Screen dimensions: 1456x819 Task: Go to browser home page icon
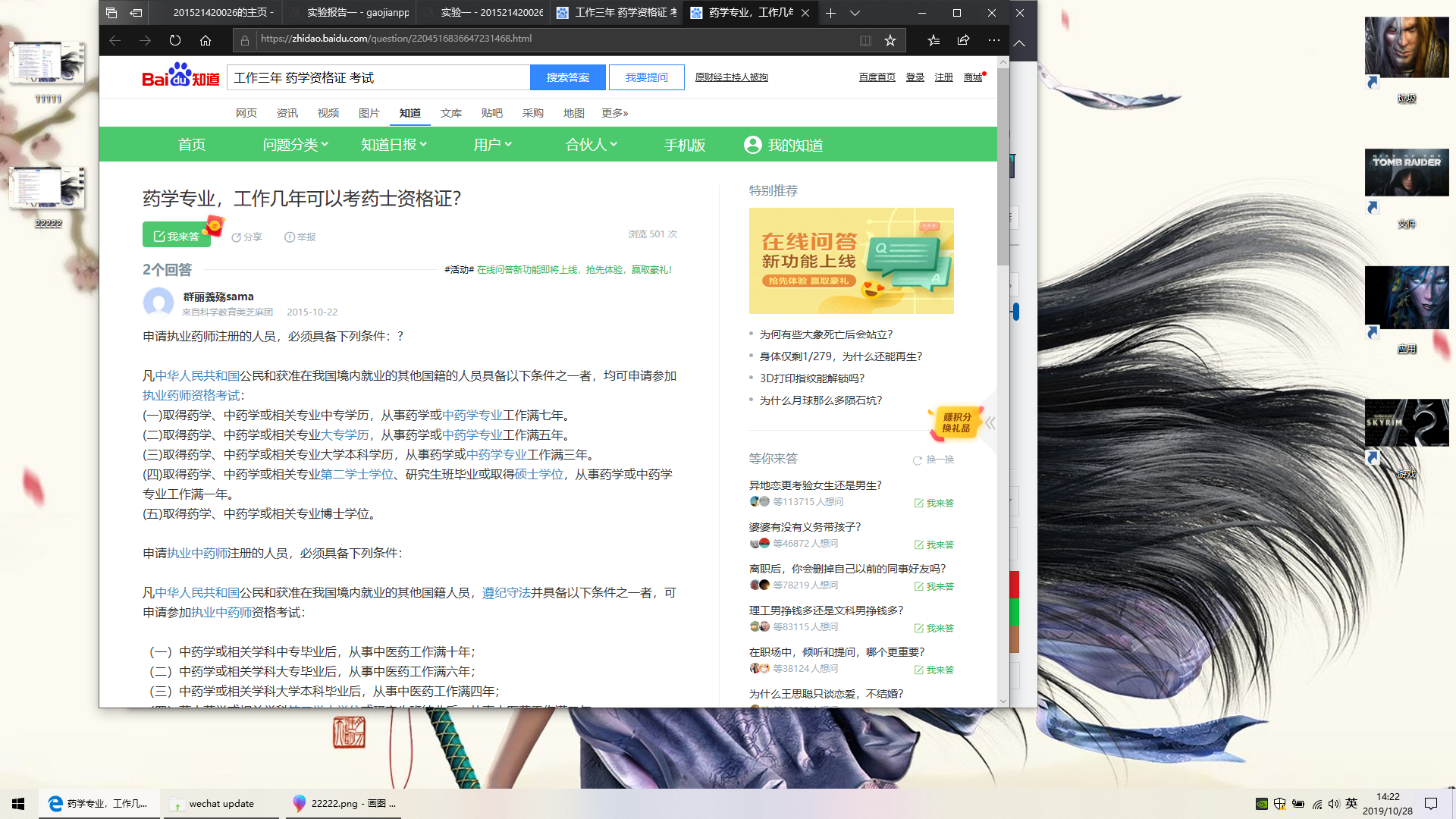pos(206,41)
